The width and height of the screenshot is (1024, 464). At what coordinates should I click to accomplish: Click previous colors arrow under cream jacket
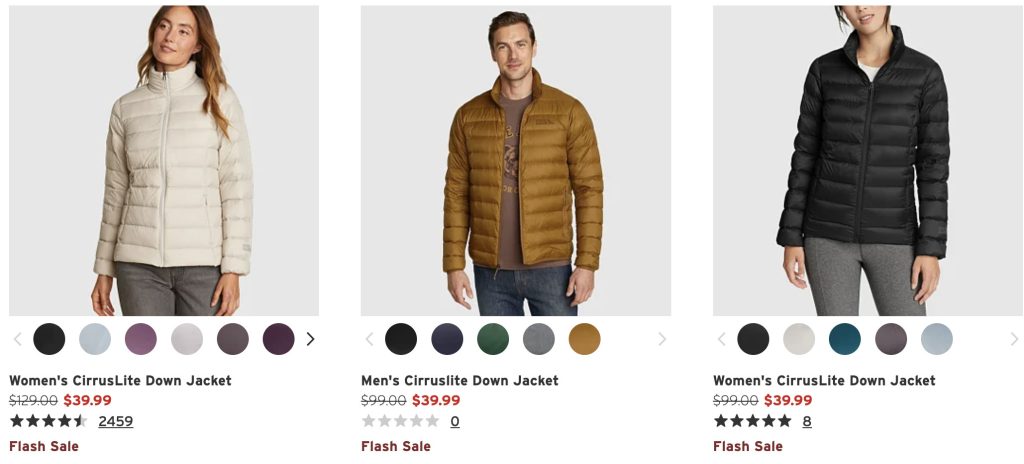coord(18,339)
